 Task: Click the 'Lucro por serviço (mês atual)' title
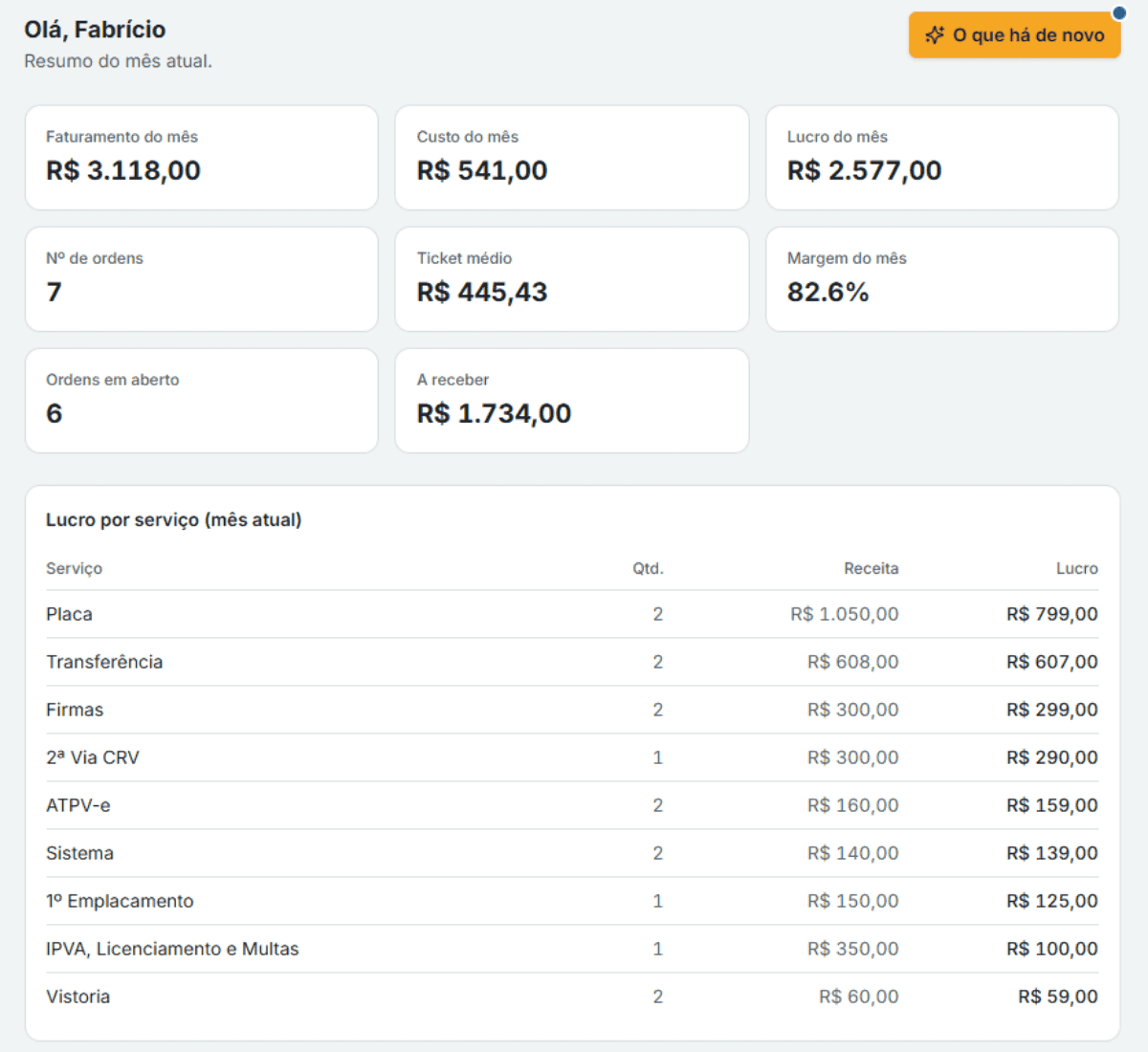coord(174,519)
